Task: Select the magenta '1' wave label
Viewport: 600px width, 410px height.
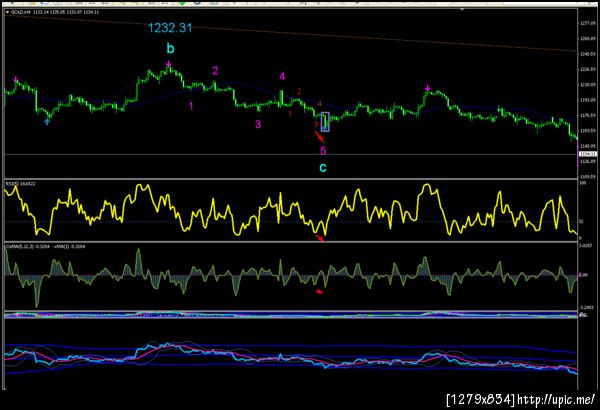Action: coord(191,106)
